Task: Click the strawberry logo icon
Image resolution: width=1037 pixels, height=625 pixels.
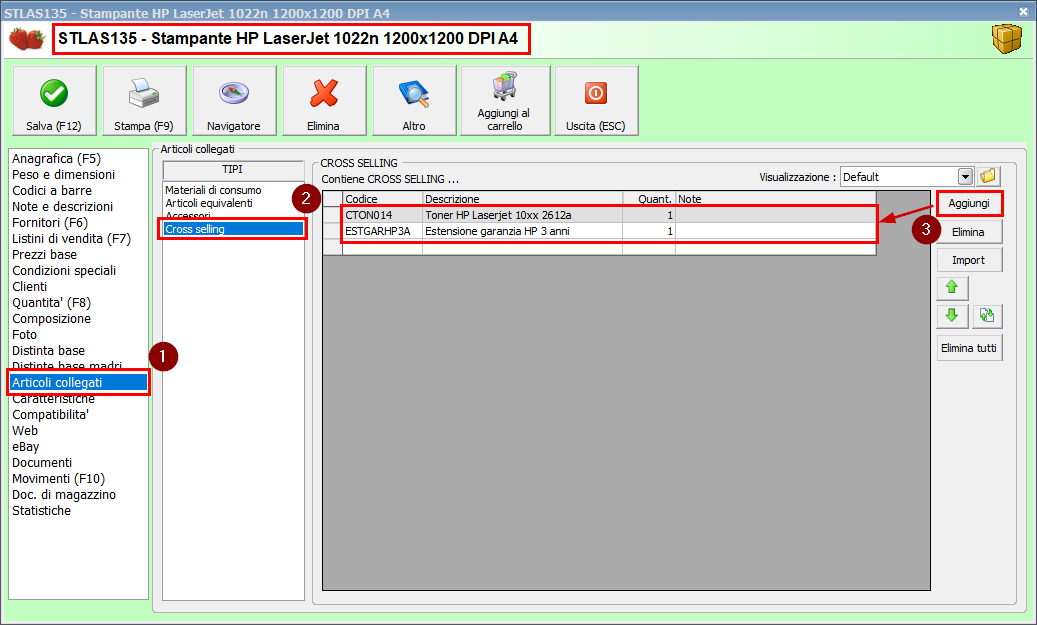Action: point(27,38)
